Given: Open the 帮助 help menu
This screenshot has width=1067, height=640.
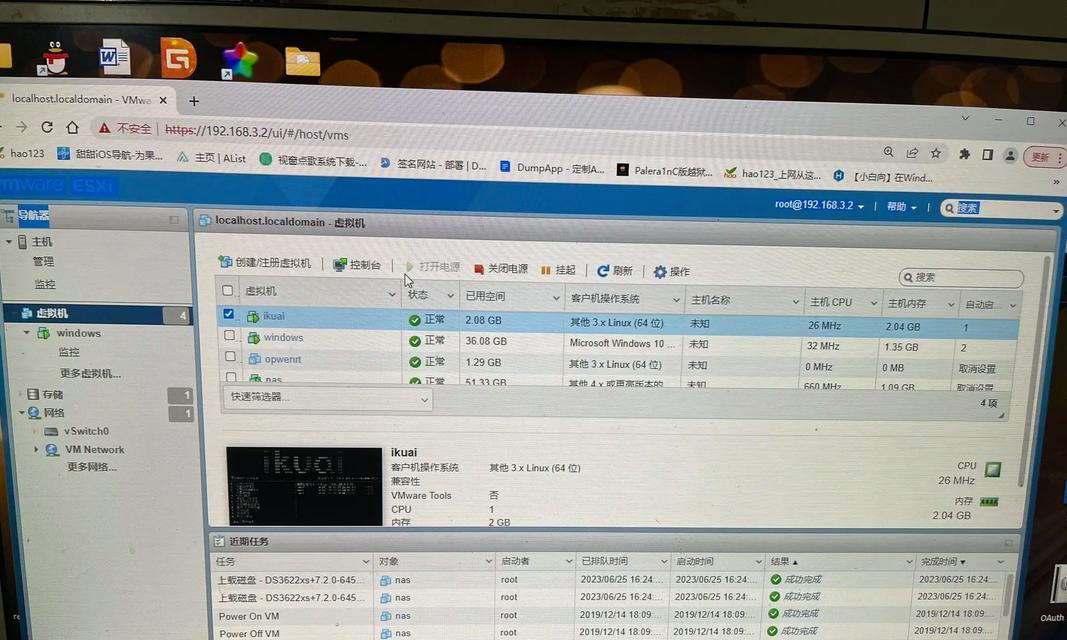Looking at the screenshot, I should point(901,207).
